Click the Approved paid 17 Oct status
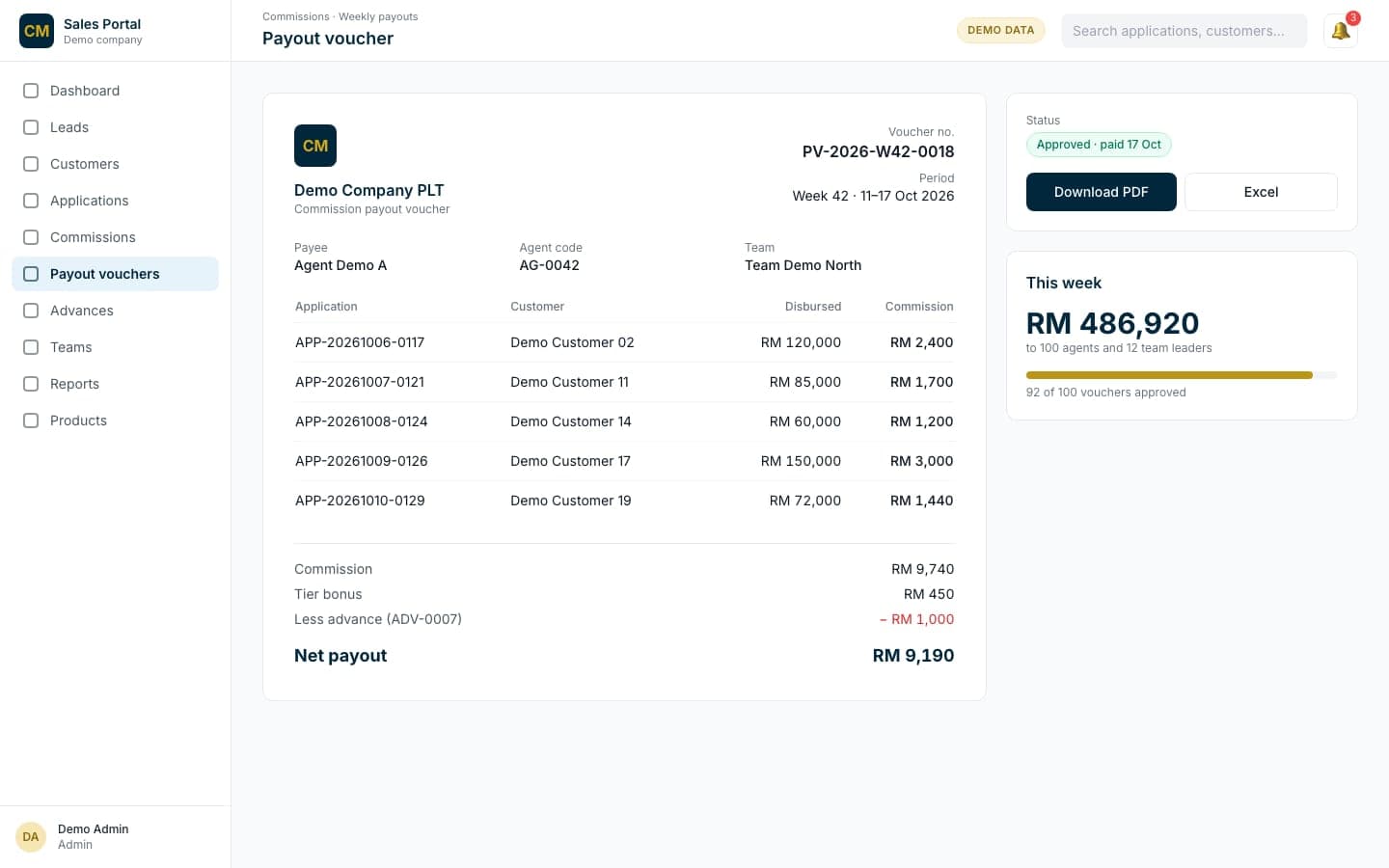 pyautogui.click(x=1099, y=145)
